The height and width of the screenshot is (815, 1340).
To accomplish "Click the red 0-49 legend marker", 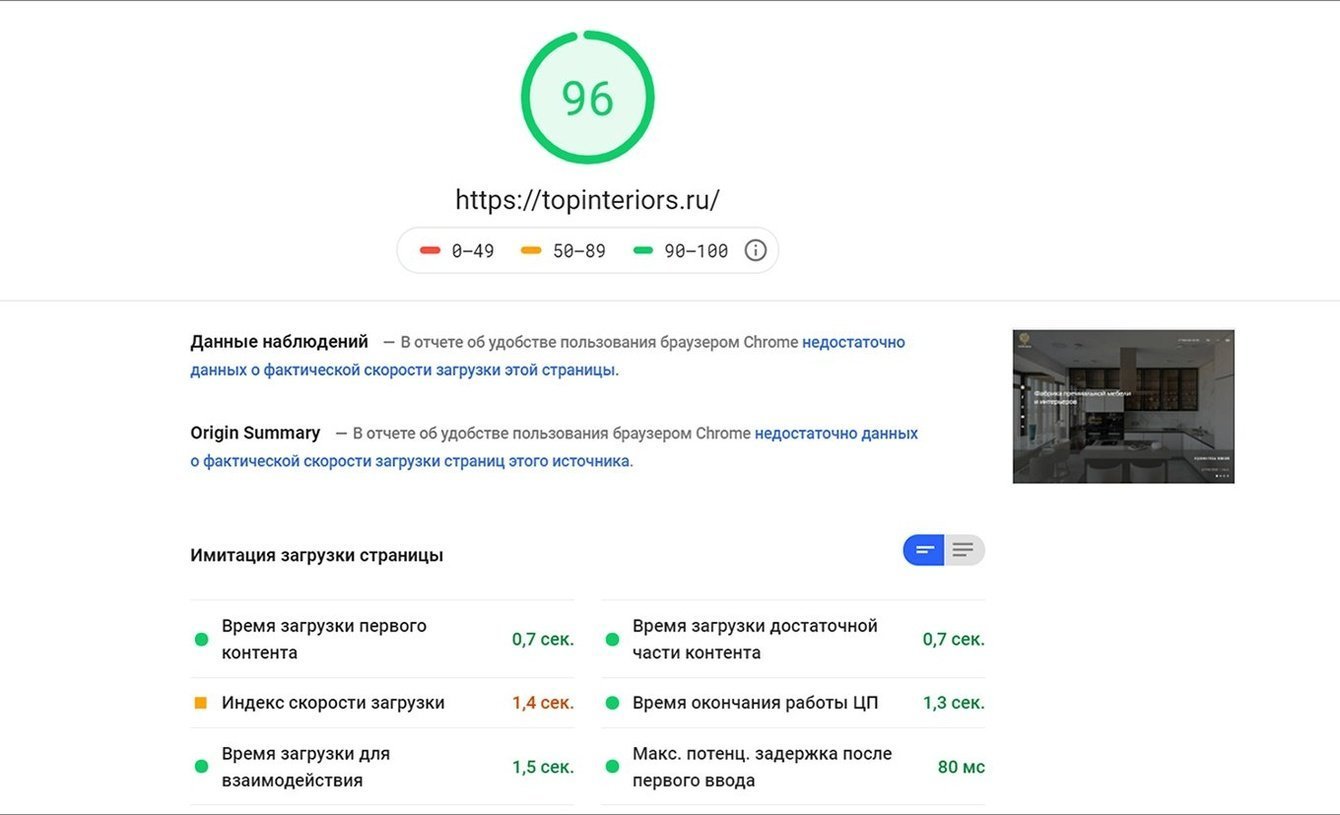I will tap(430, 250).
